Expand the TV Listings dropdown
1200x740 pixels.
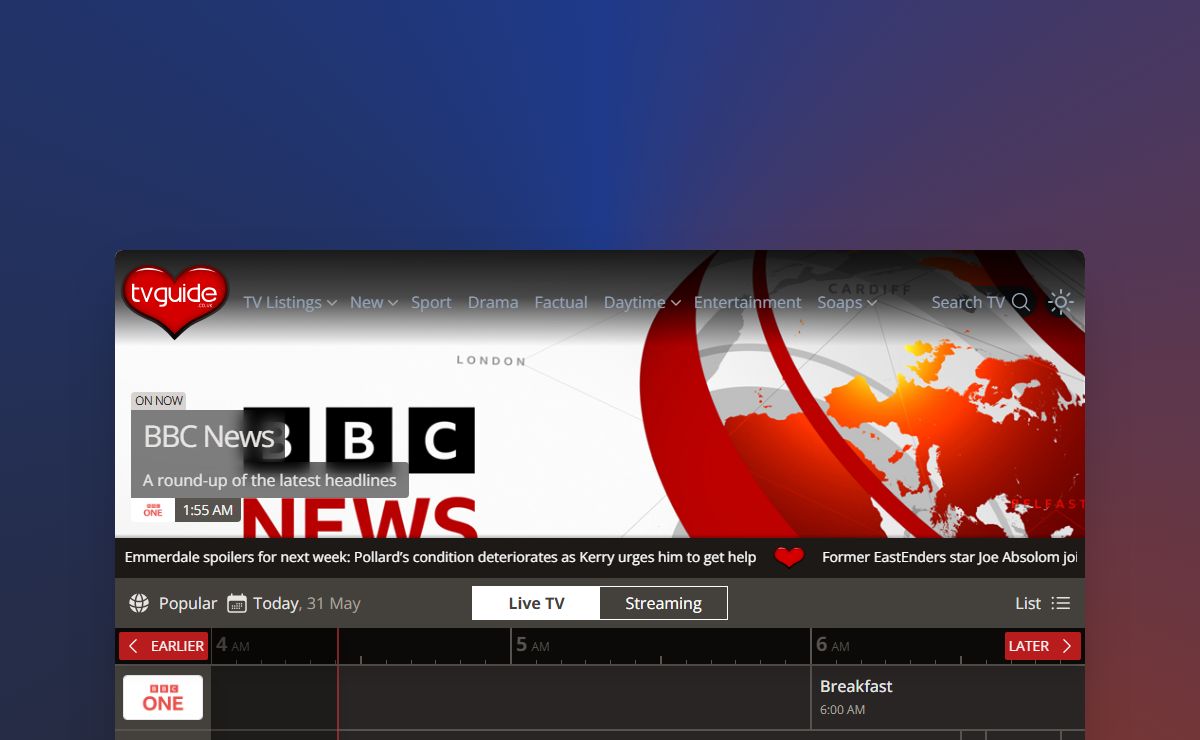290,302
